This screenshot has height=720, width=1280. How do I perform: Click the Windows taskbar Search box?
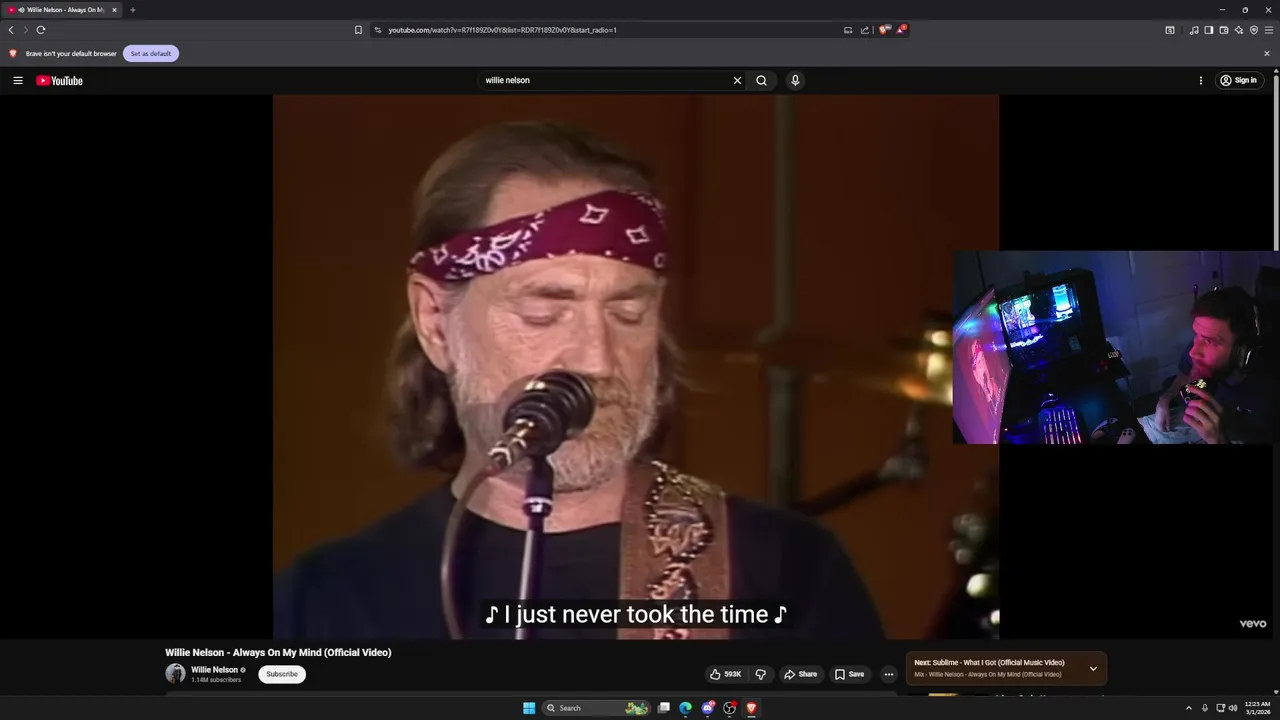(x=597, y=708)
